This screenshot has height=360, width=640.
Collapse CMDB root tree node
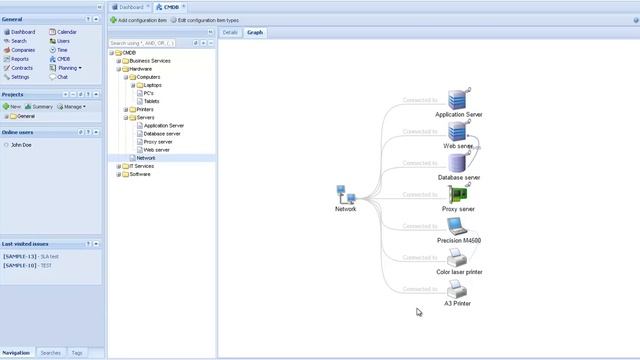click(x=111, y=53)
